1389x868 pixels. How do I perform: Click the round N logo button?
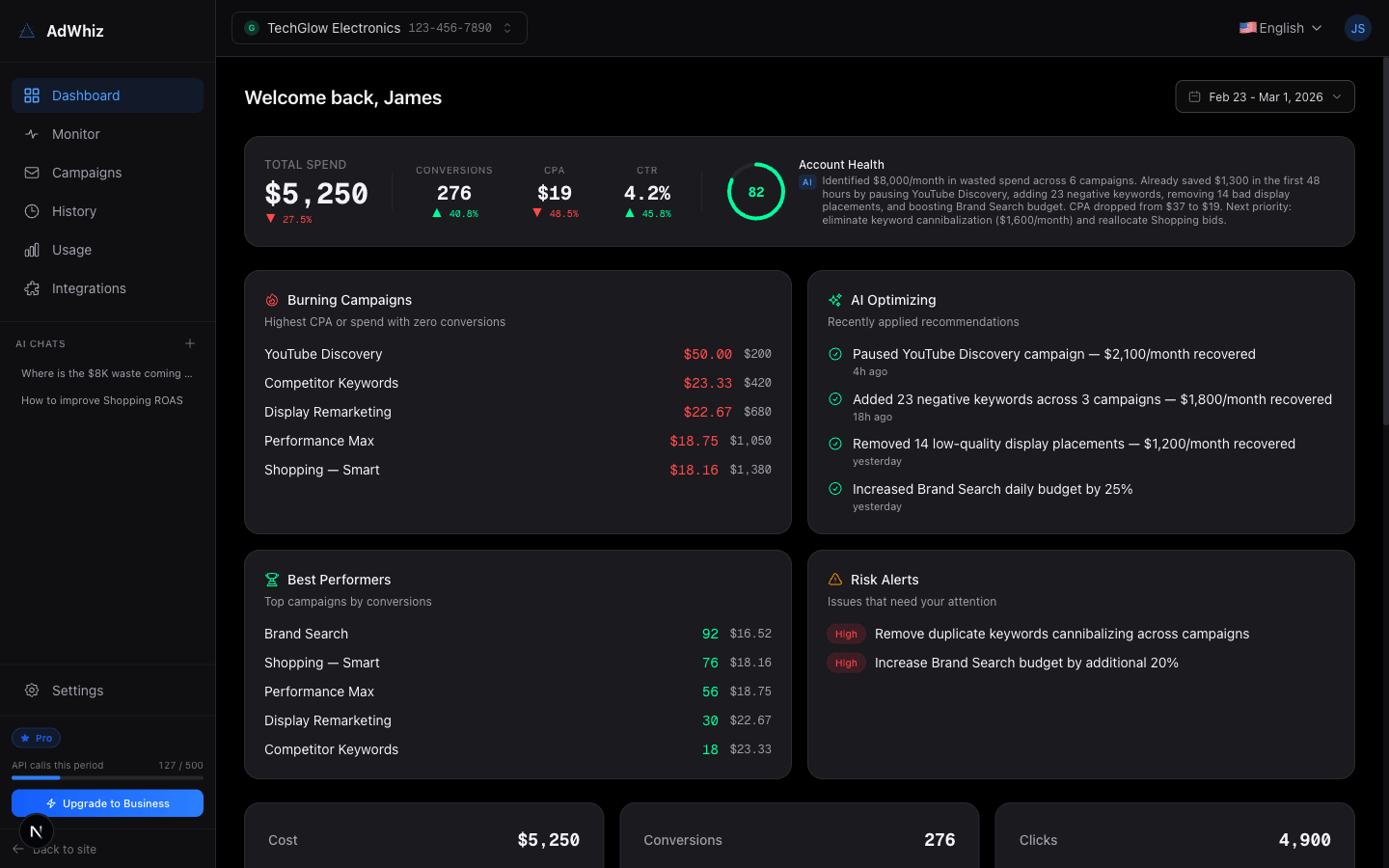pyautogui.click(x=36, y=831)
